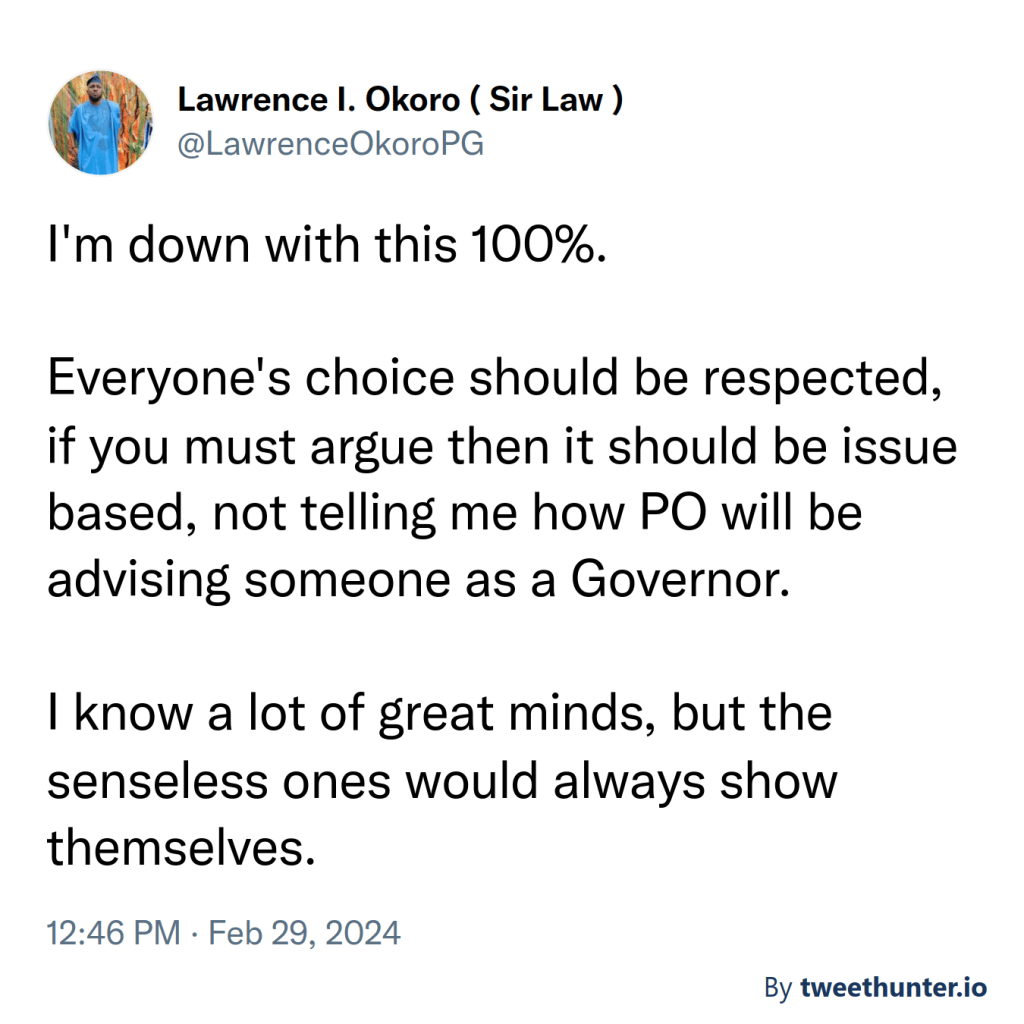Open the tweethunter.io link
1024x1024 pixels.
click(x=894, y=989)
